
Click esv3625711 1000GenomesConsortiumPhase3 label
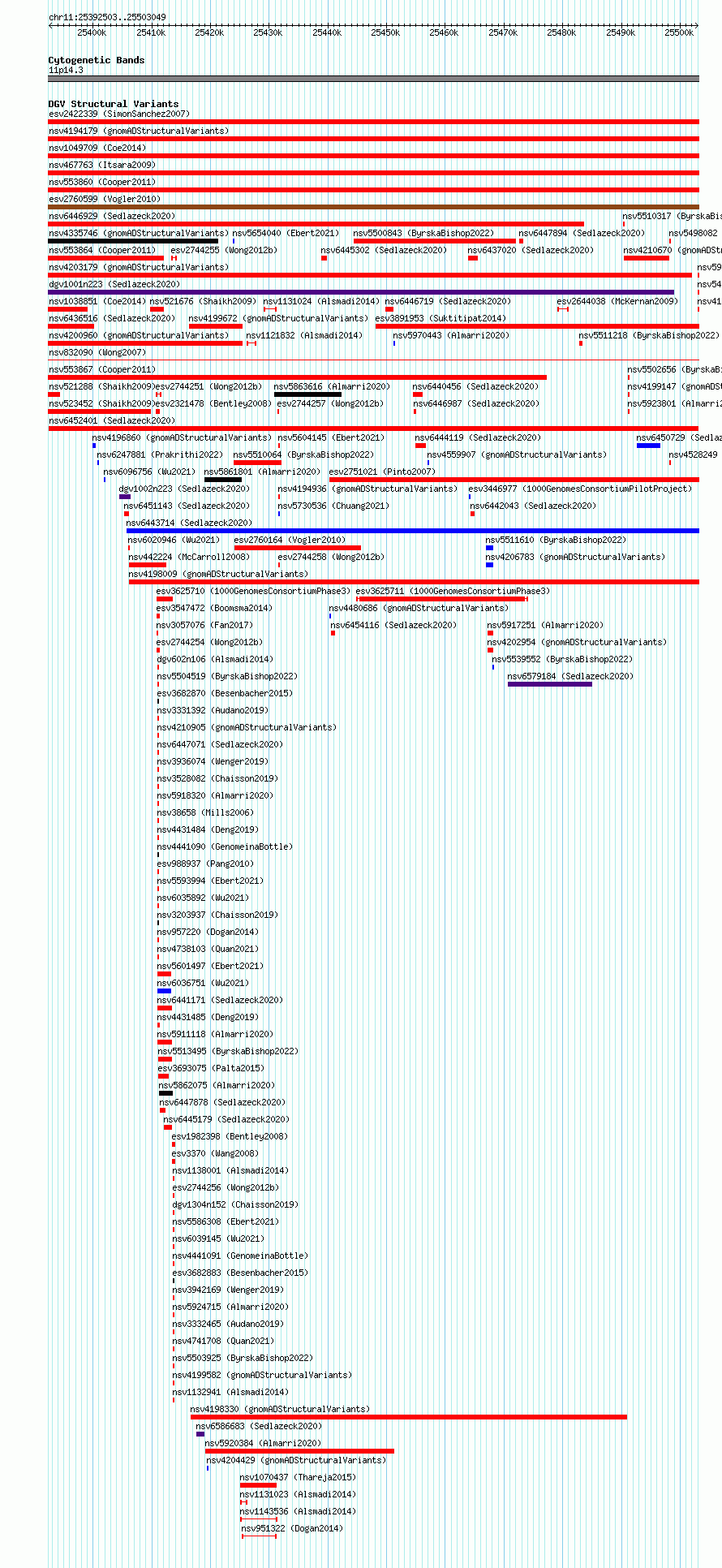tap(453, 591)
